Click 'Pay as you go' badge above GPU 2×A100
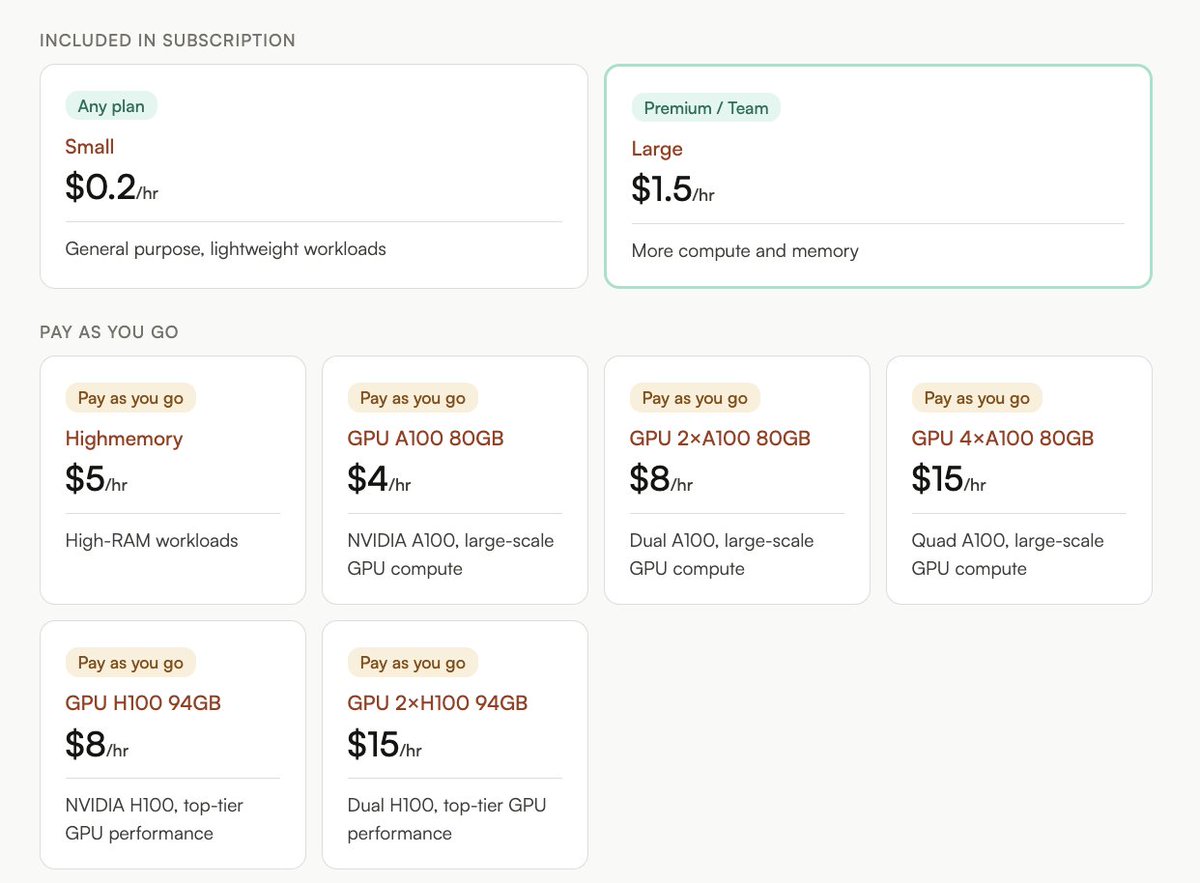 [x=695, y=398]
